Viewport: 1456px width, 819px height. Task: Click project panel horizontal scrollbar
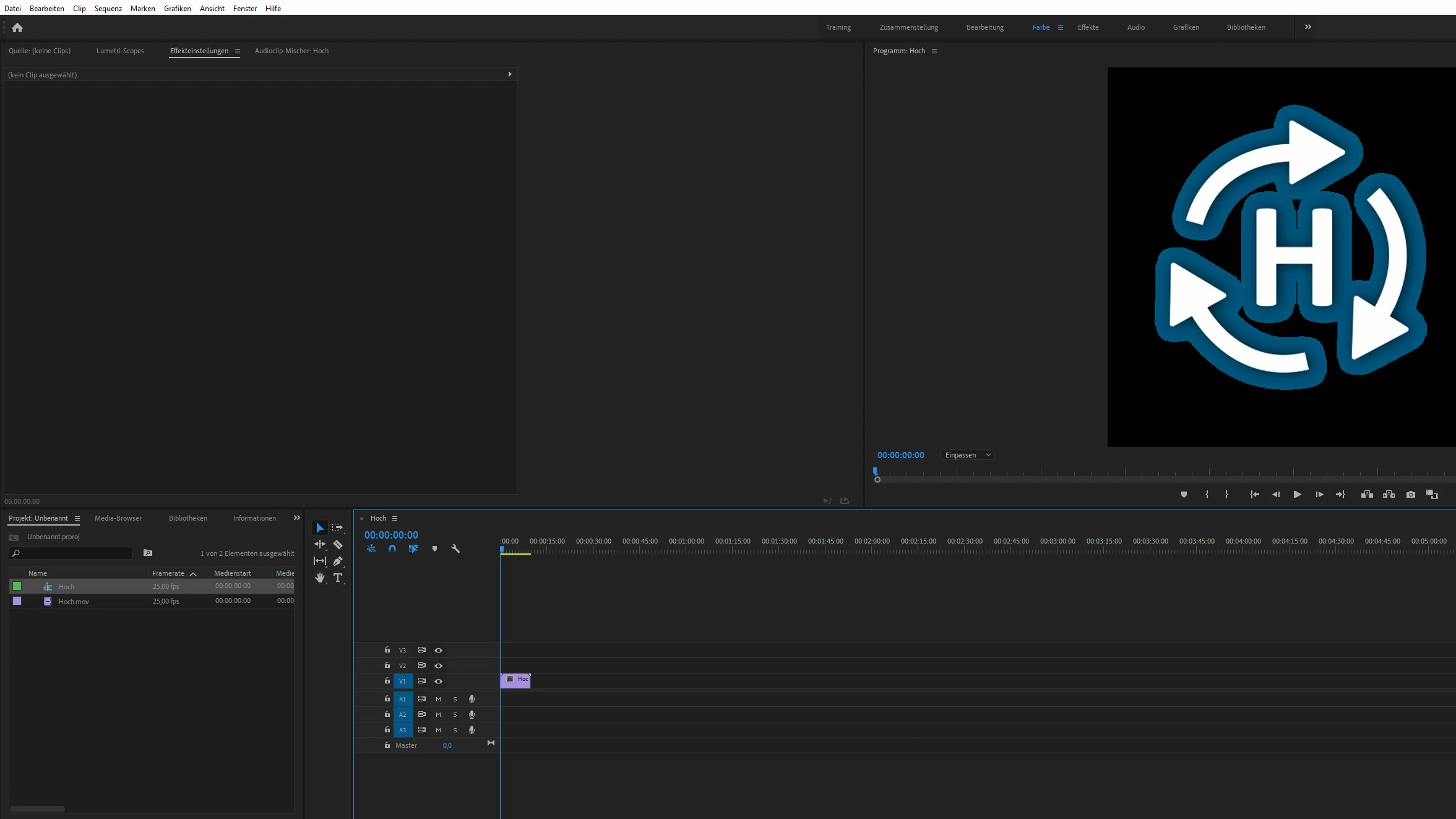37,809
